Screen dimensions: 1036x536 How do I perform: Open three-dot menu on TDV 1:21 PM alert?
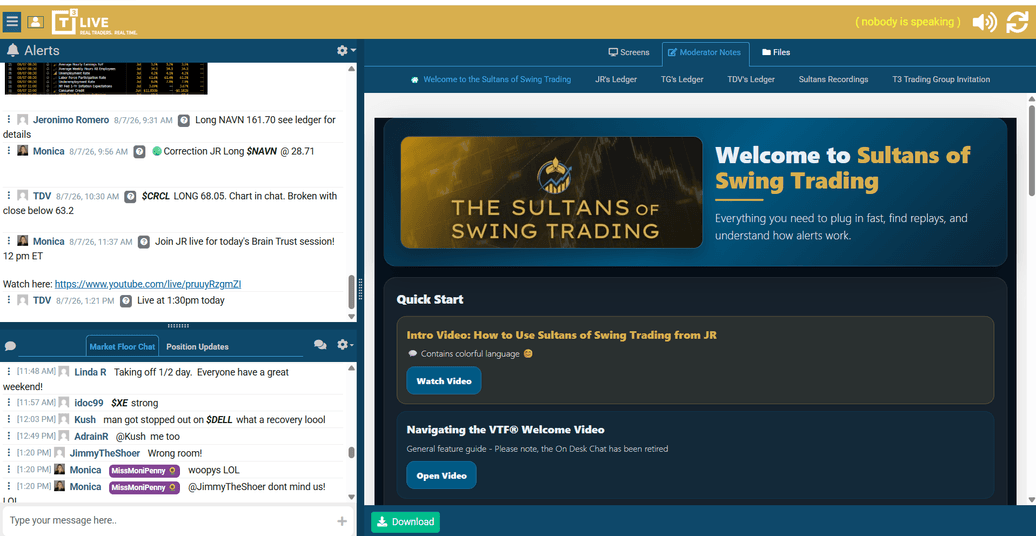[9, 300]
